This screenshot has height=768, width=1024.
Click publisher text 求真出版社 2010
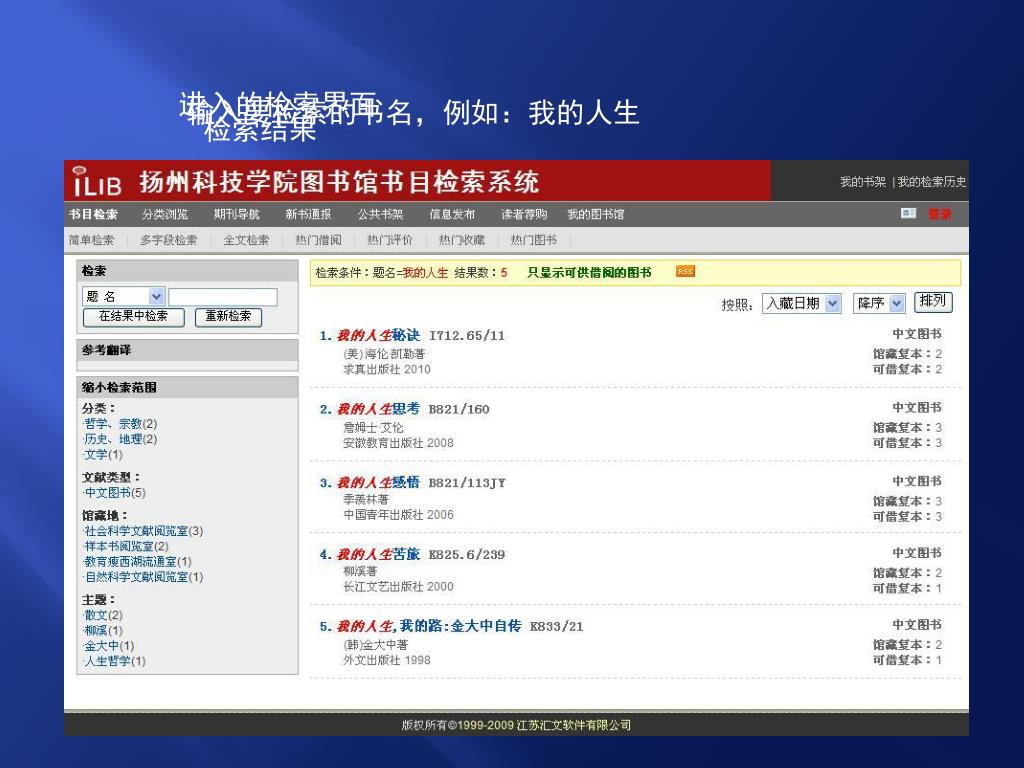pos(387,370)
